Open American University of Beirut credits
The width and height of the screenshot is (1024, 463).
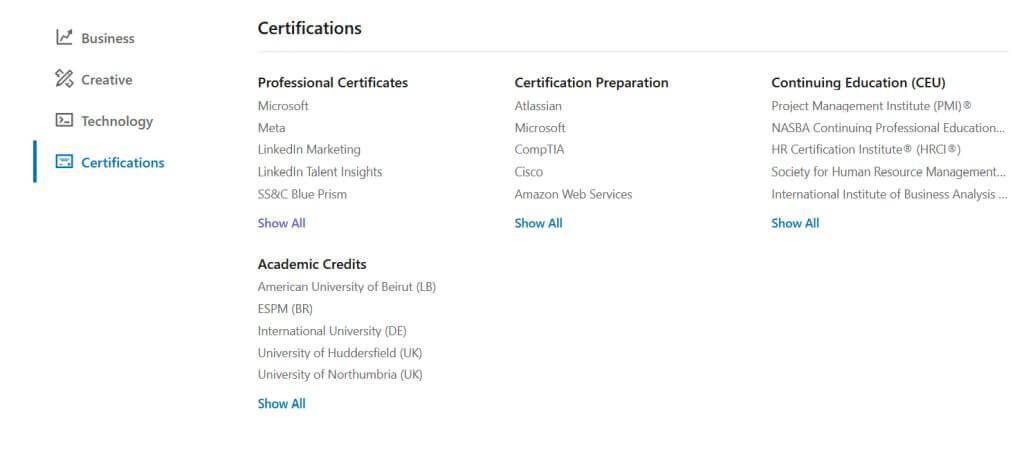pos(346,287)
